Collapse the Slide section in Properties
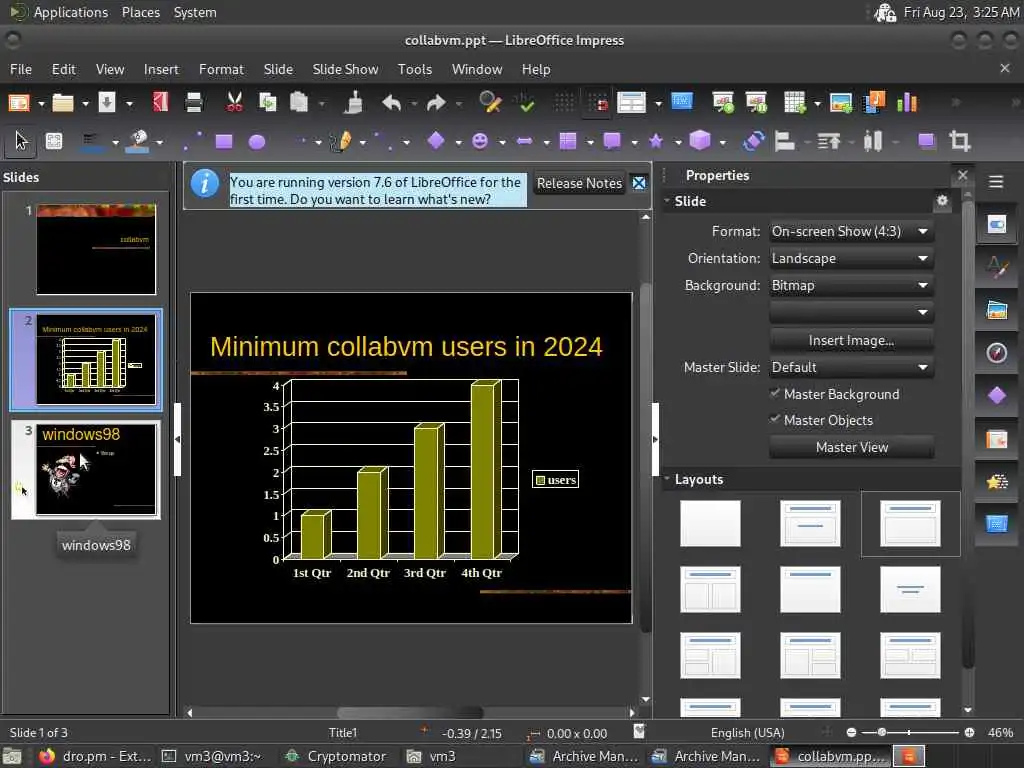Image resolution: width=1024 pixels, height=768 pixels. tap(667, 201)
